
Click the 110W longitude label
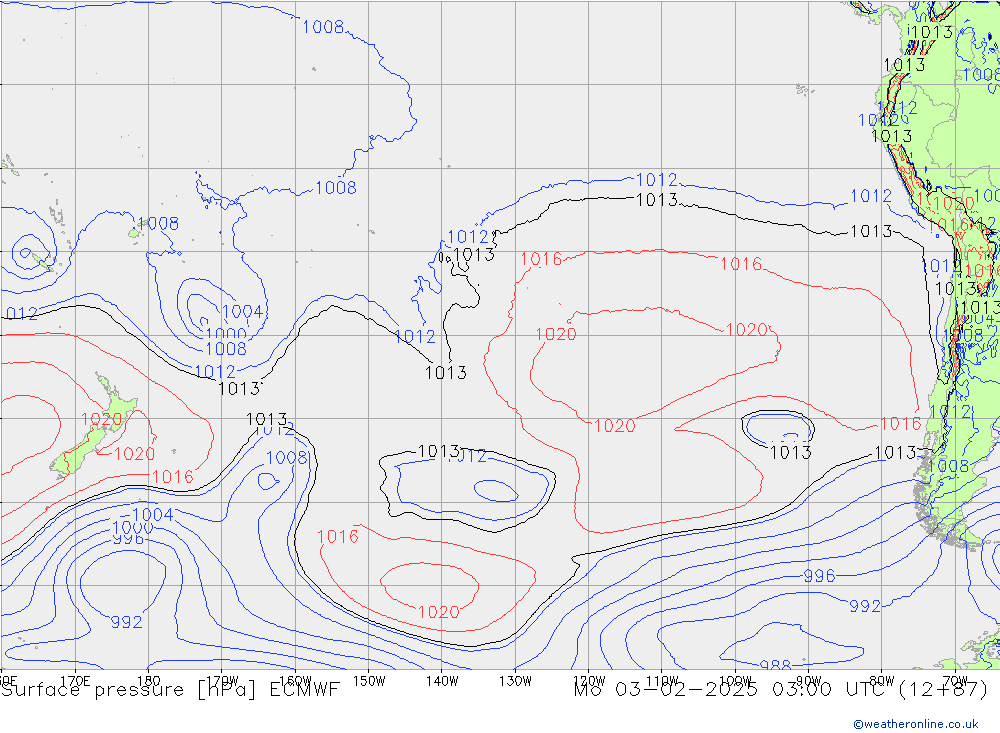pyautogui.click(x=662, y=681)
